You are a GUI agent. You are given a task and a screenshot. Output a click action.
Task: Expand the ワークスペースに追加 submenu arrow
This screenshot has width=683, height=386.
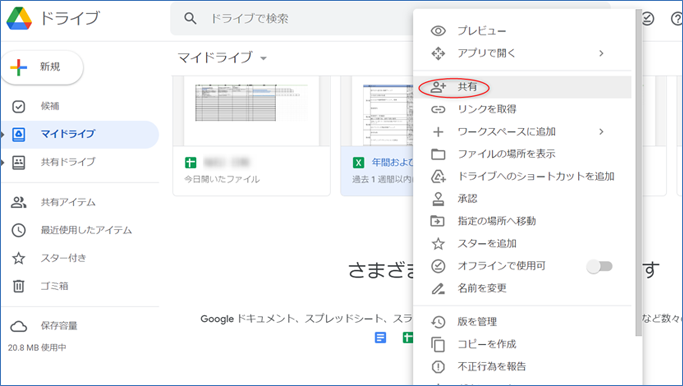(x=601, y=132)
